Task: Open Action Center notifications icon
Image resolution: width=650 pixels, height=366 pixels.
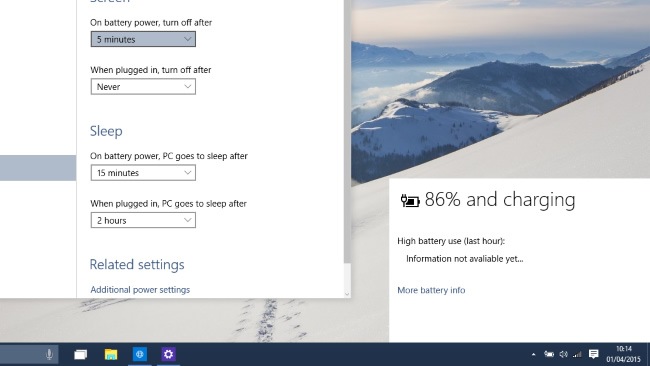Action: (594, 354)
